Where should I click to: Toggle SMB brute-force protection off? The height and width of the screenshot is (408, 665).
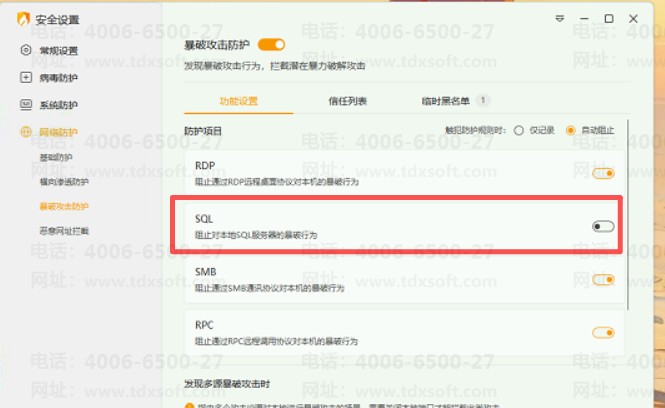tap(603, 279)
